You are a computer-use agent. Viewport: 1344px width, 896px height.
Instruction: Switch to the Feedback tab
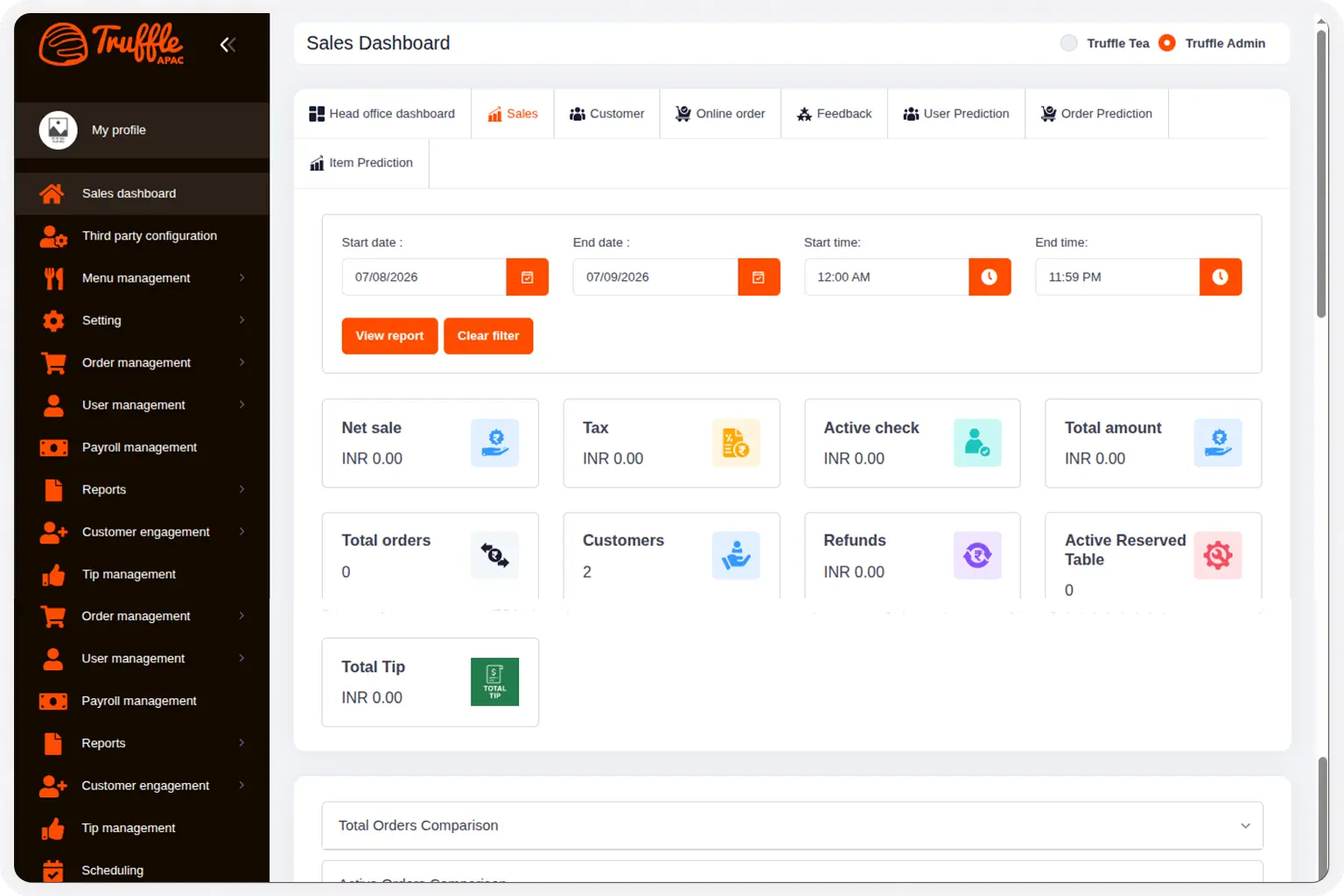[x=835, y=114]
